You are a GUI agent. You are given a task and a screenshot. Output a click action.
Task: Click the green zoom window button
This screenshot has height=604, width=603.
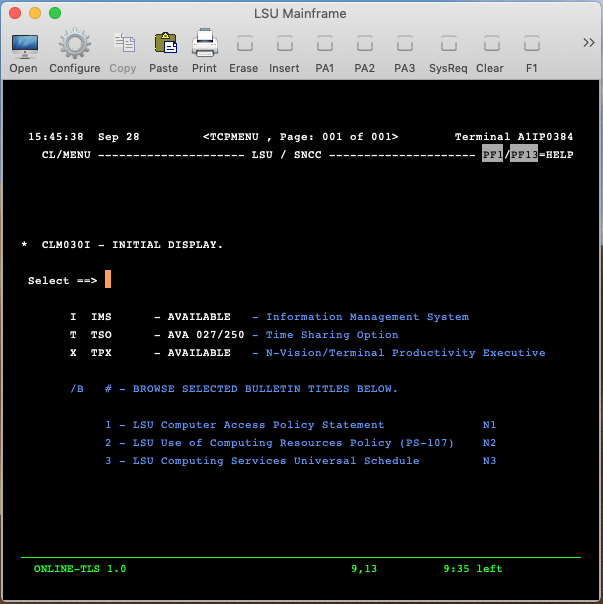(55, 13)
